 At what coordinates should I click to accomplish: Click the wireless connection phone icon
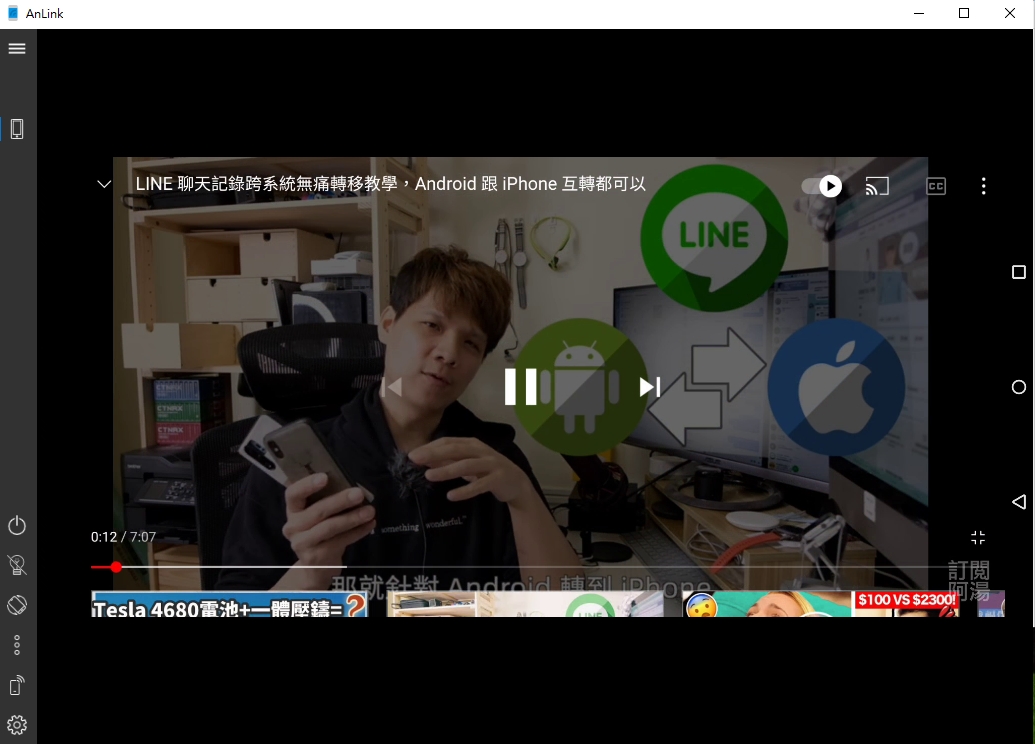pos(17,685)
